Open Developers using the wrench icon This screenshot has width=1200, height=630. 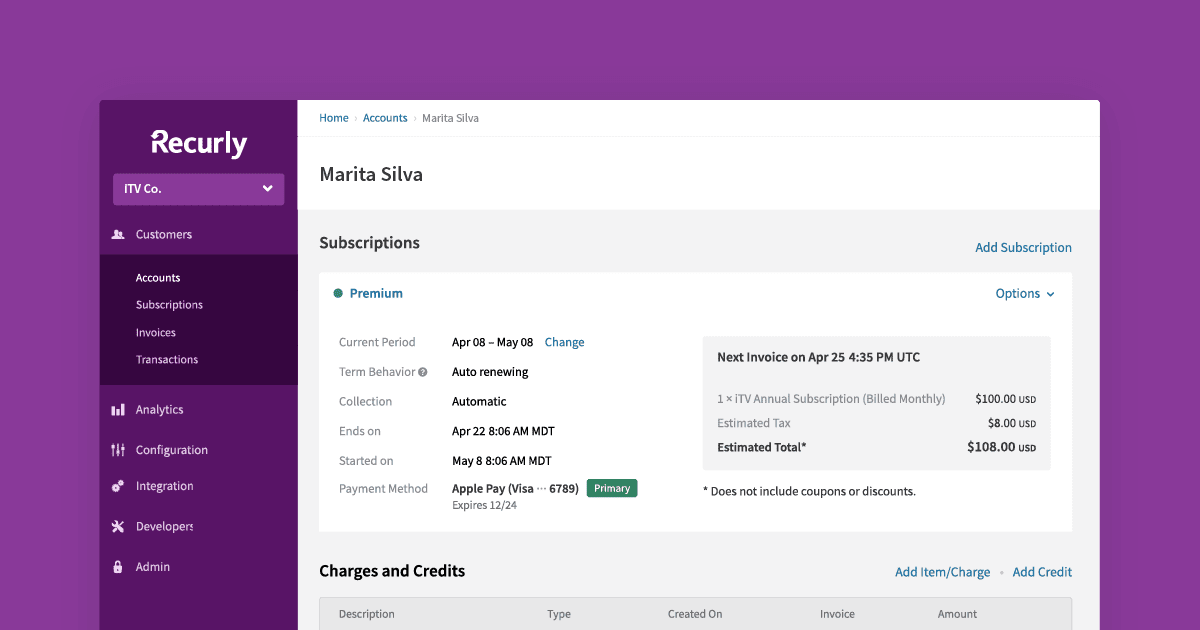(117, 526)
